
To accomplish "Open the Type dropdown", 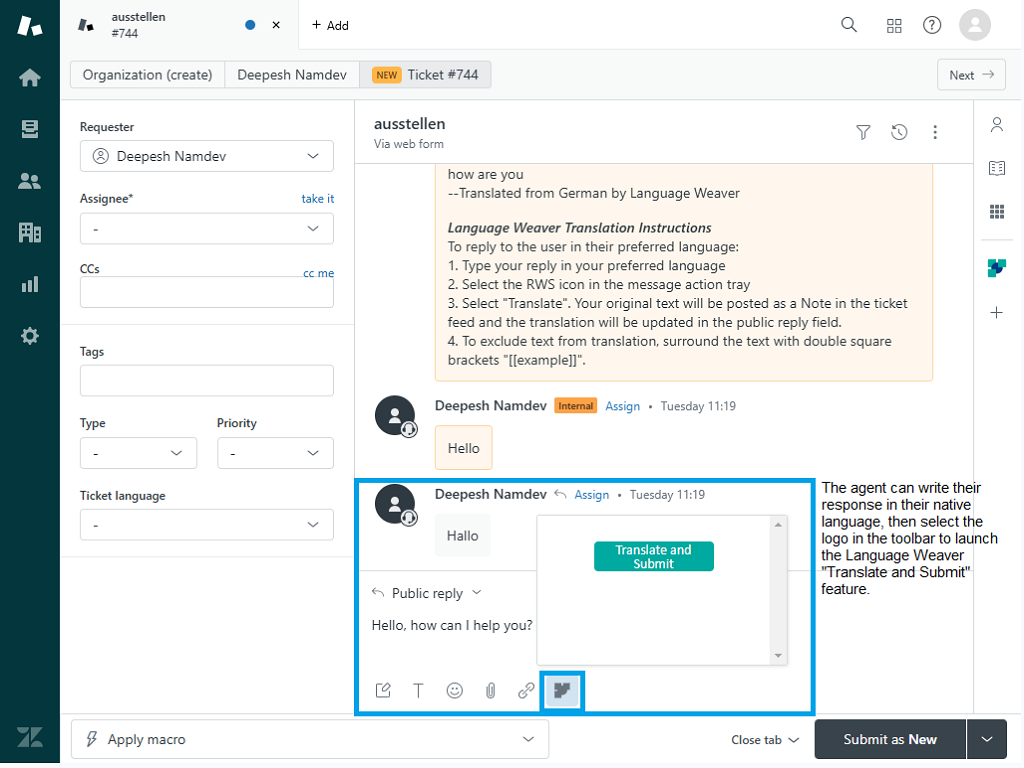I will (138, 453).
